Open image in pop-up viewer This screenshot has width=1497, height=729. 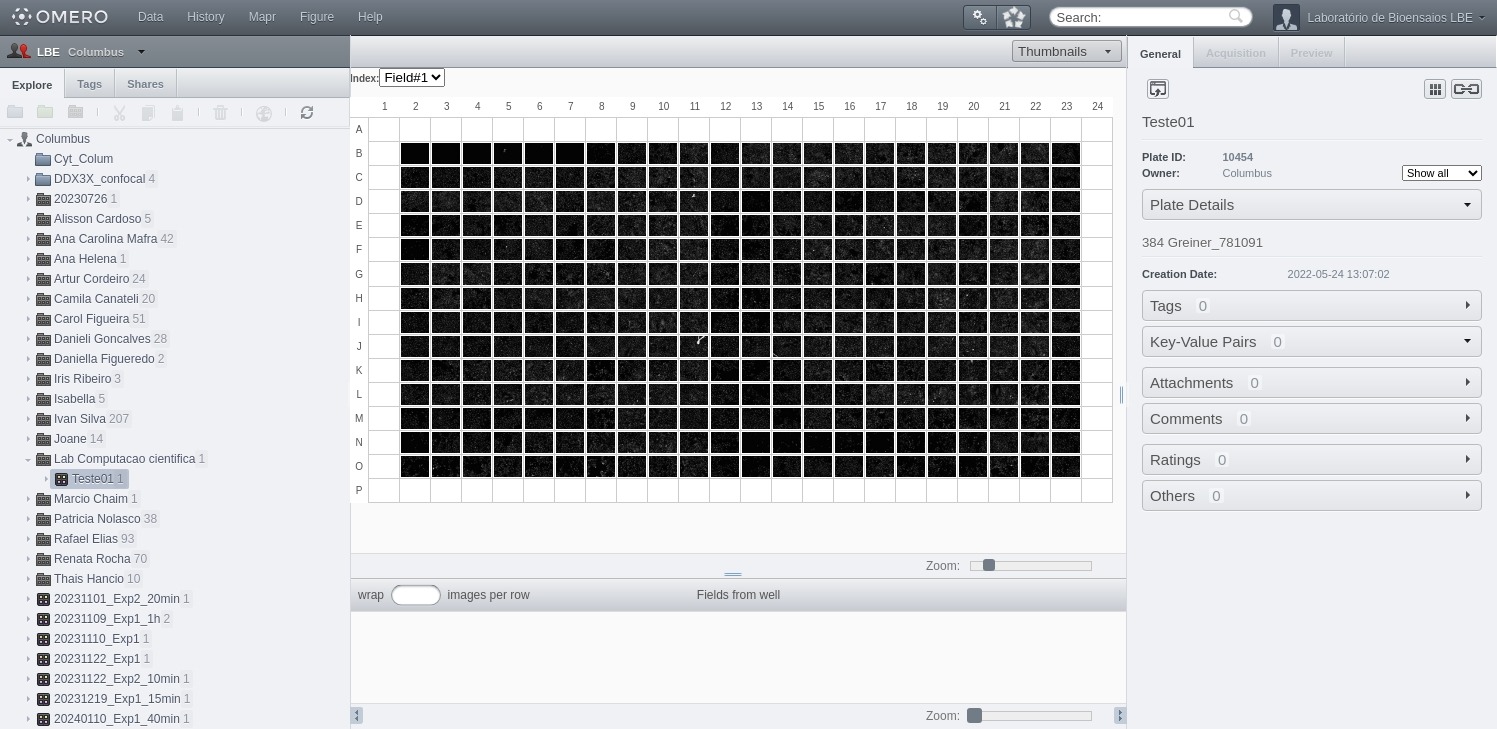pos(1157,88)
